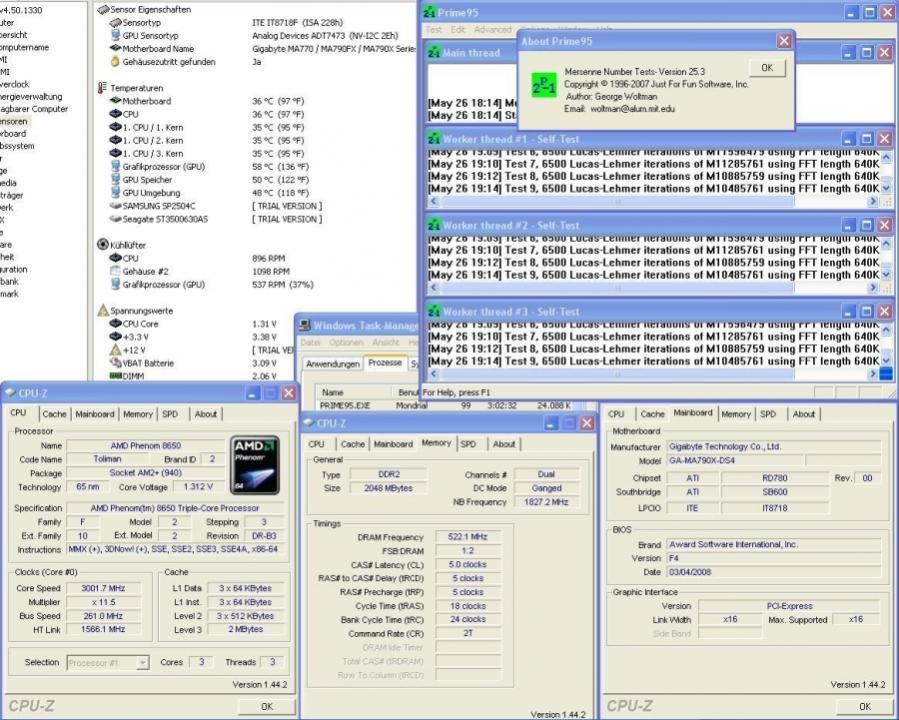This screenshot has height=720, width=899.
Task: Click the +12 V warning icon
Action: [x=115, y=350]
